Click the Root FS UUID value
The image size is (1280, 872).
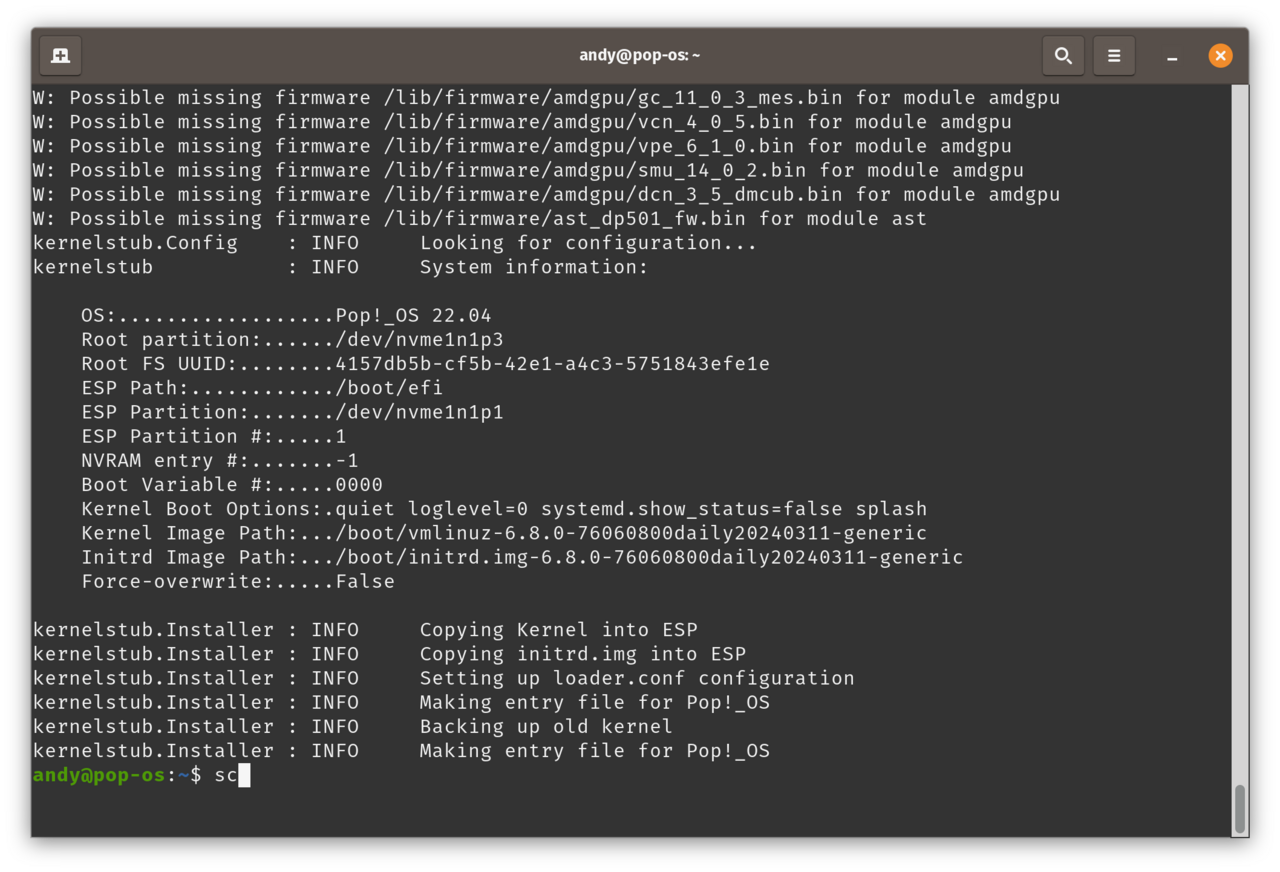coord(553,364)
